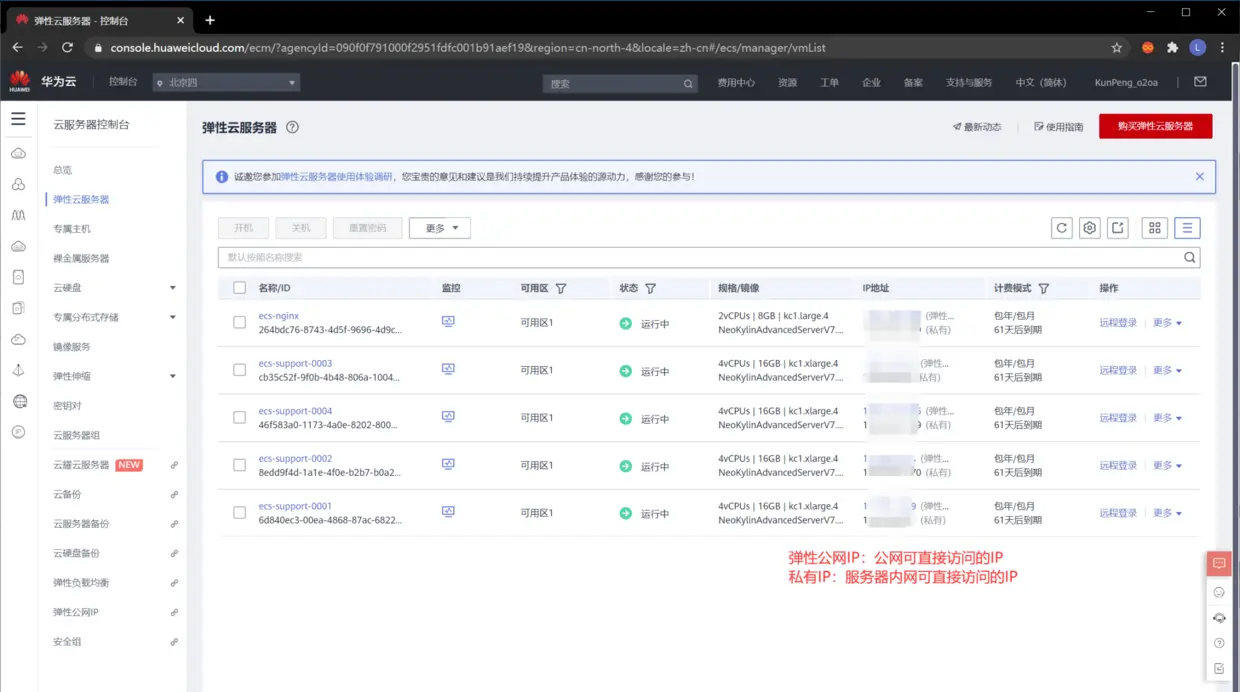Open the 北京四 region dropdown
Viewport: 1240px width, 692px height.
(x=226, y=83)
